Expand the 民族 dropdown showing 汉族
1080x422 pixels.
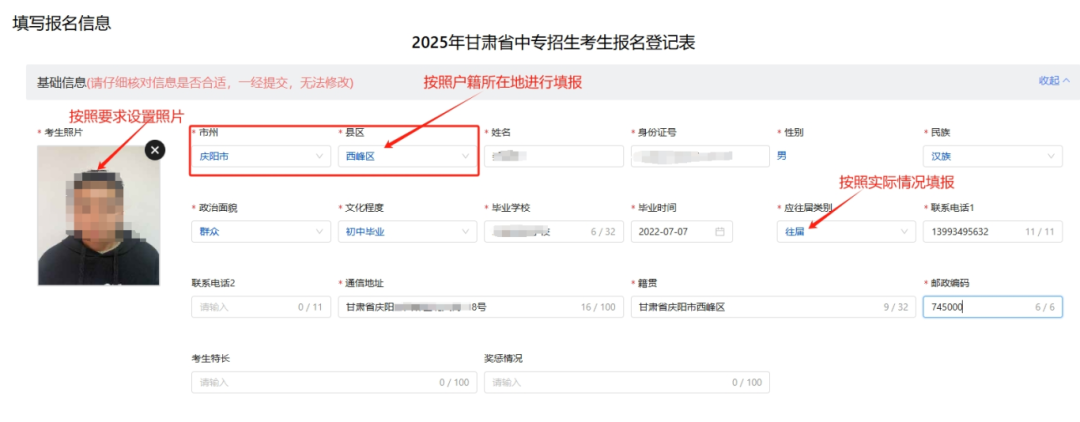[991, 156]
